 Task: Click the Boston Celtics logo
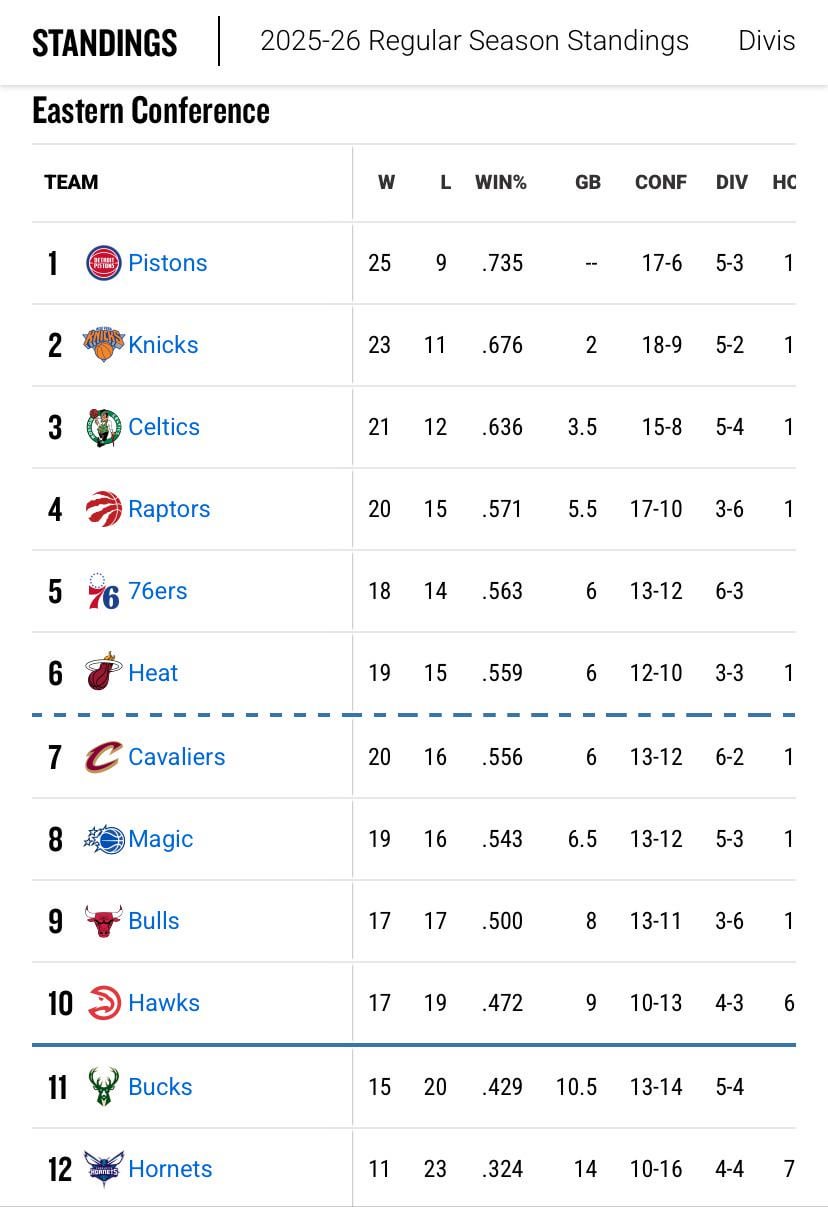(103, 427)
